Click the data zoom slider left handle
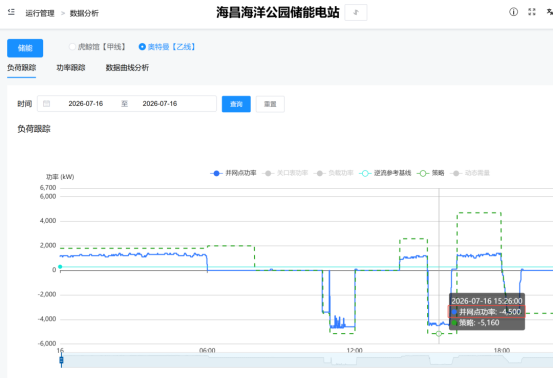Image resolution: width=553 pixels, height=379 pixels. click(61, 360)
